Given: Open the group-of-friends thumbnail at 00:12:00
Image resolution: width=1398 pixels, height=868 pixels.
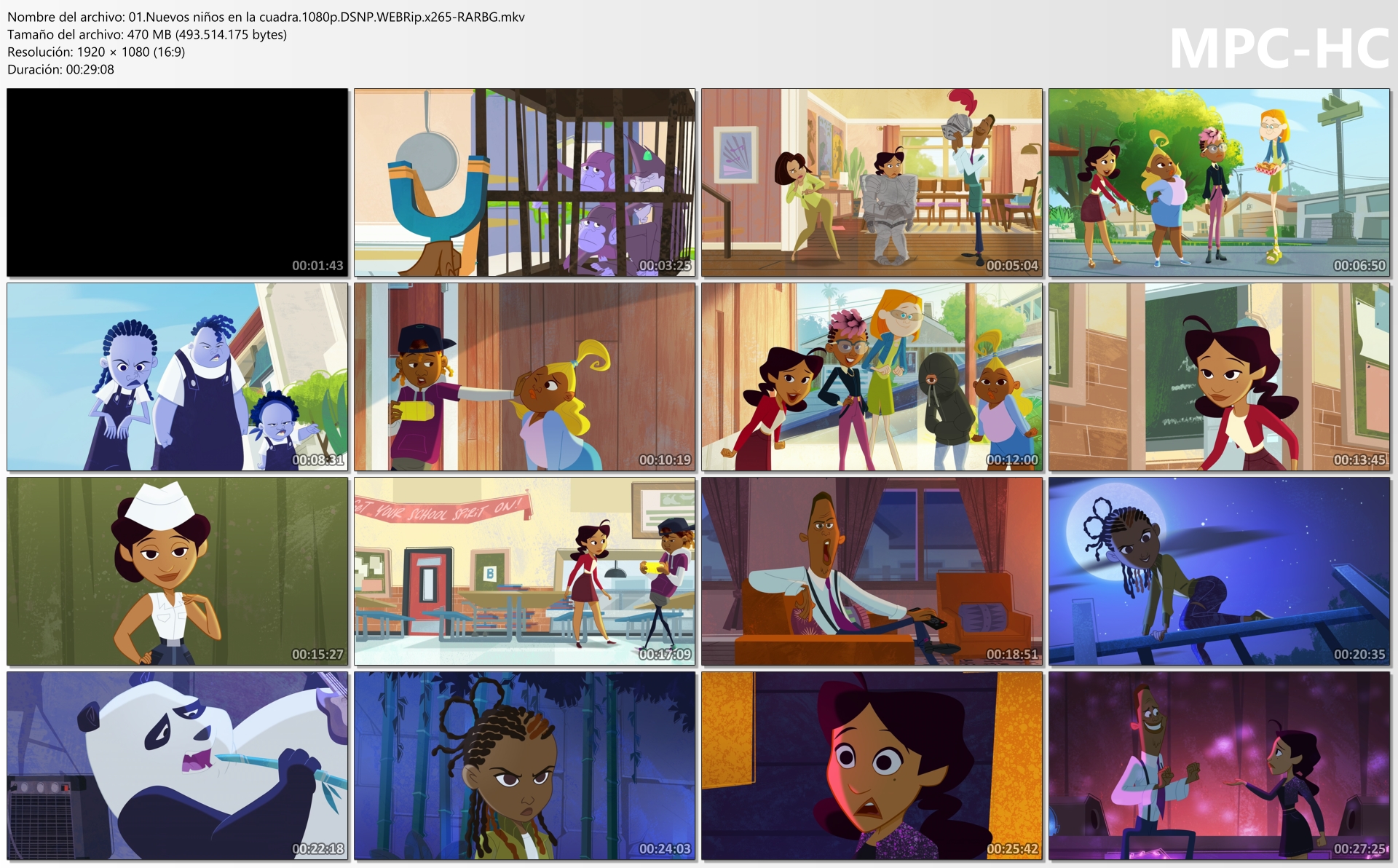Looking at the screenshot, I should 872,377.
